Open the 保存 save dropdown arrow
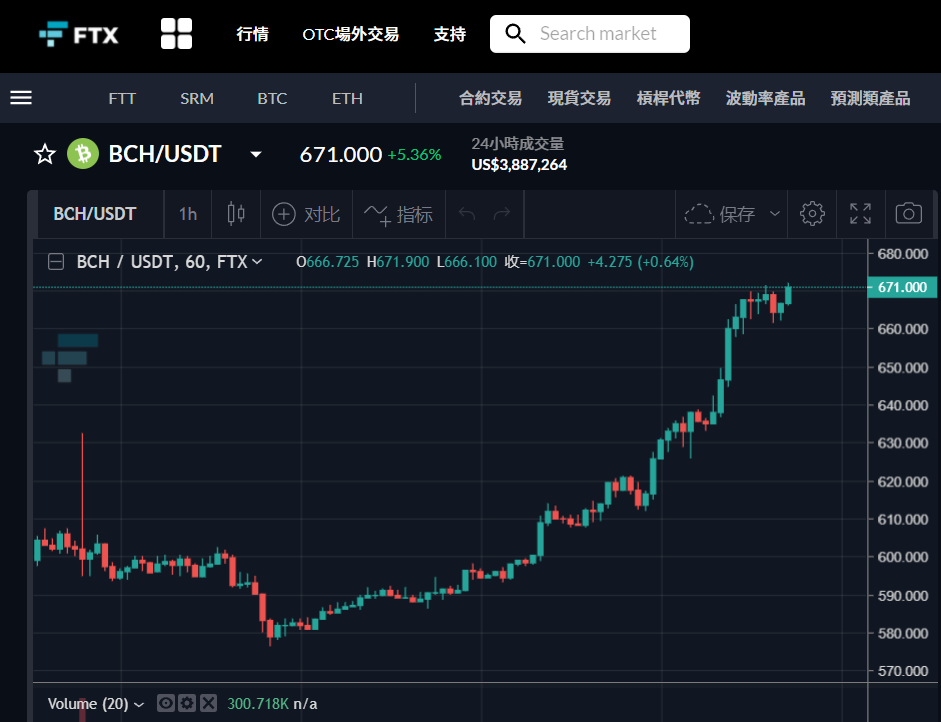The height and width of the screenshot is (722, 941). [x=775, y=214]
